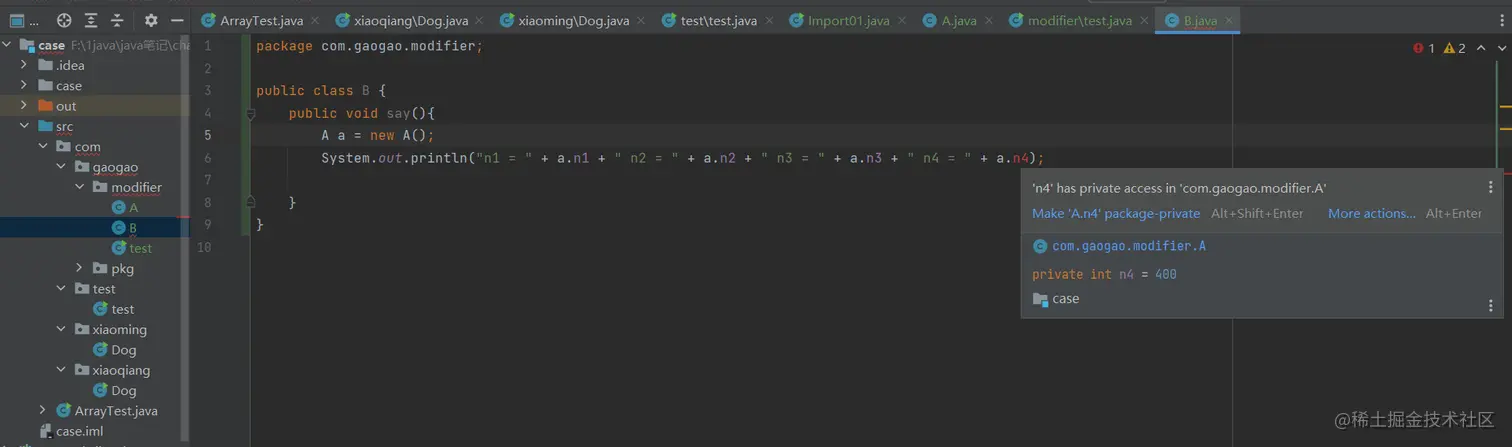Open the project view settings gear

pyautogui.click(x=151, y=20)
